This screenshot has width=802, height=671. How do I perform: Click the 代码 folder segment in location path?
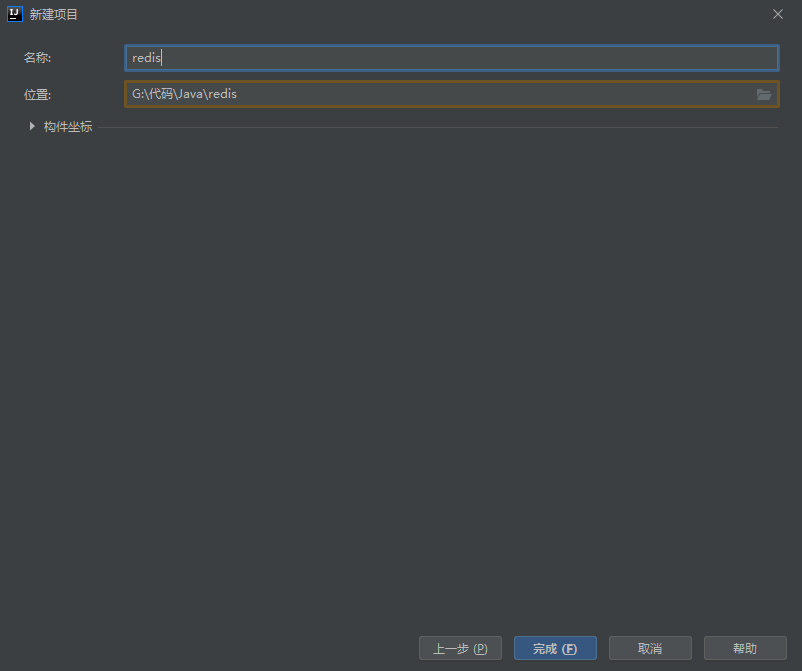tap(160, 94)
